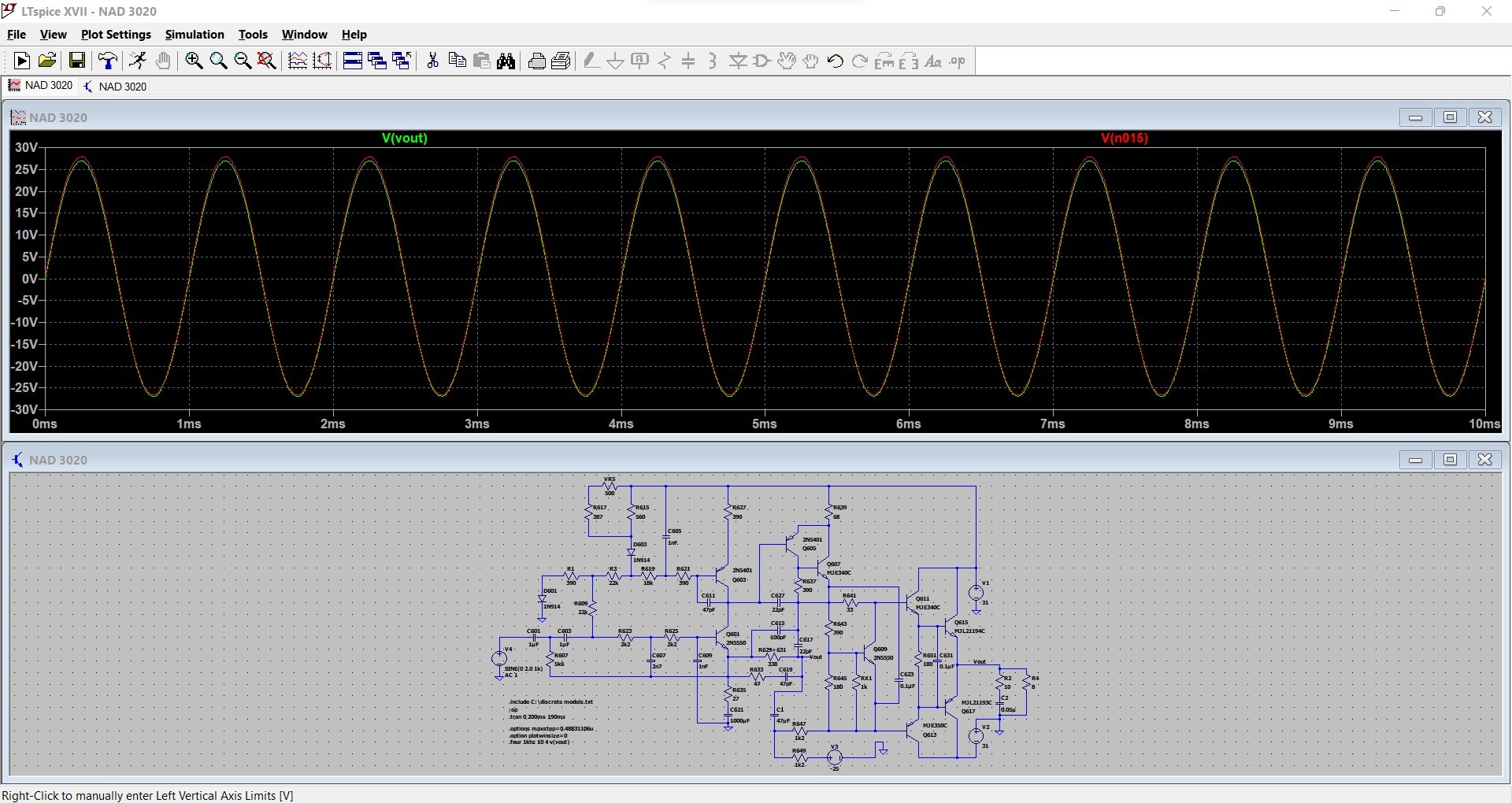Maximize the waveform plot pane
This screenshot has height=803, width=1512.
point(1450,117)
